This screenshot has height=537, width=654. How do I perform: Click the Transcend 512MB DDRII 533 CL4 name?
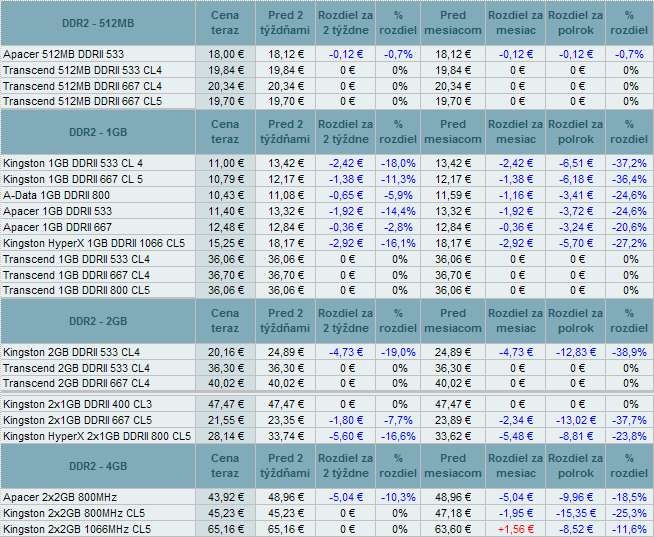click(82, 70)
